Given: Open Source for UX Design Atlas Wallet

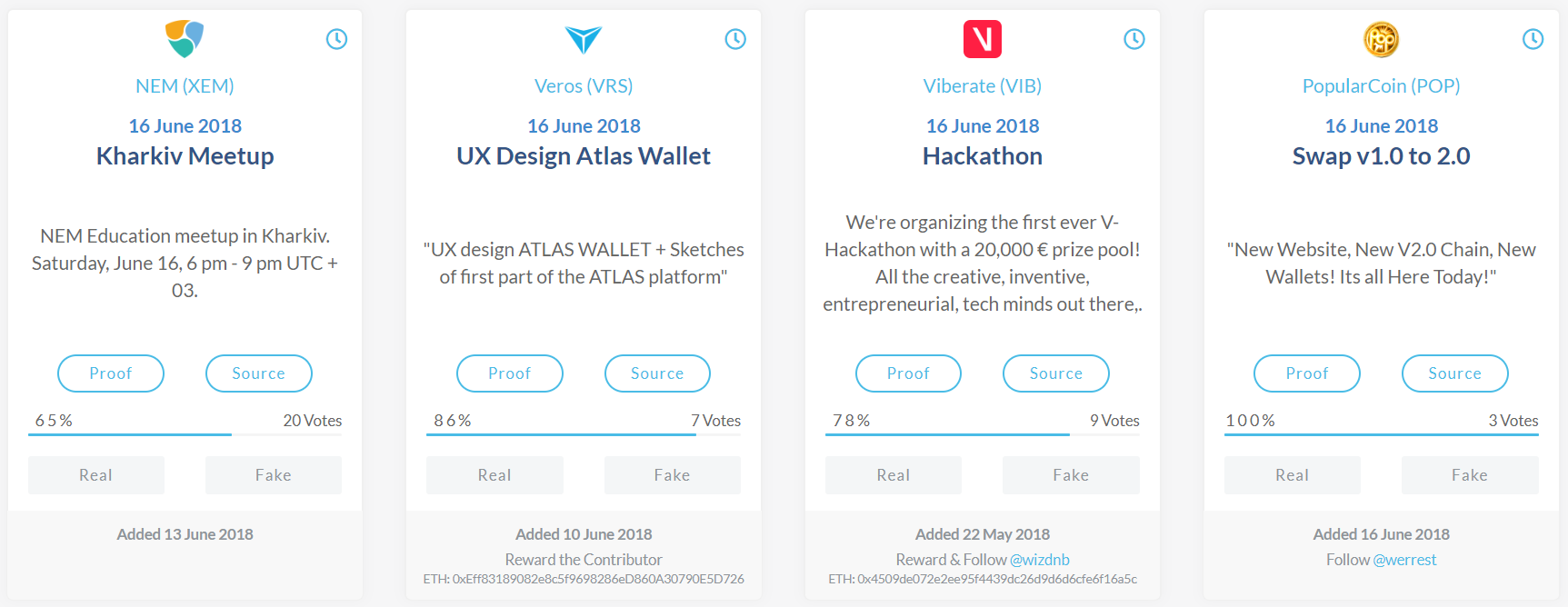Looking at the screenshot, I should coord(657,373).
